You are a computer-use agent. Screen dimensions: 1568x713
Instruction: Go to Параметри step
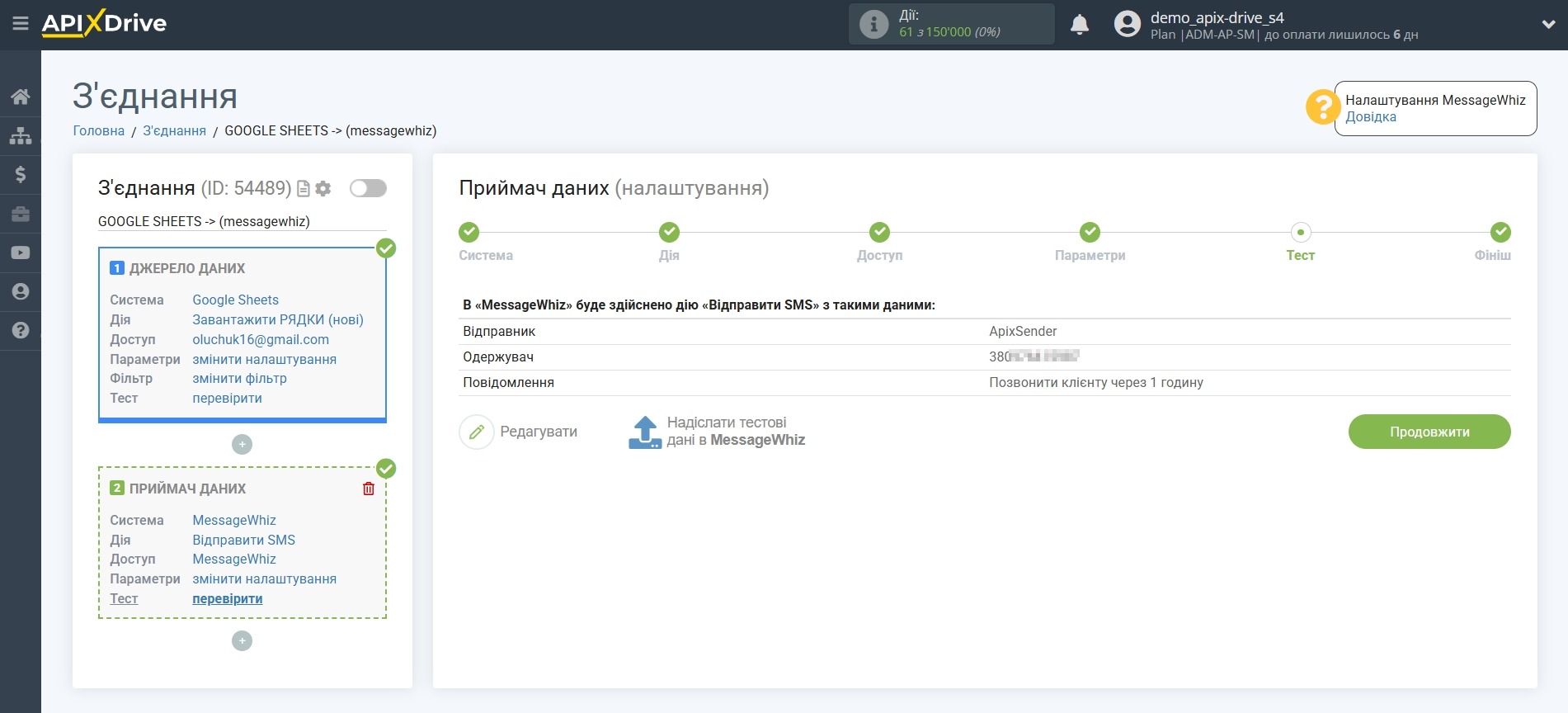pos(1090,232)
